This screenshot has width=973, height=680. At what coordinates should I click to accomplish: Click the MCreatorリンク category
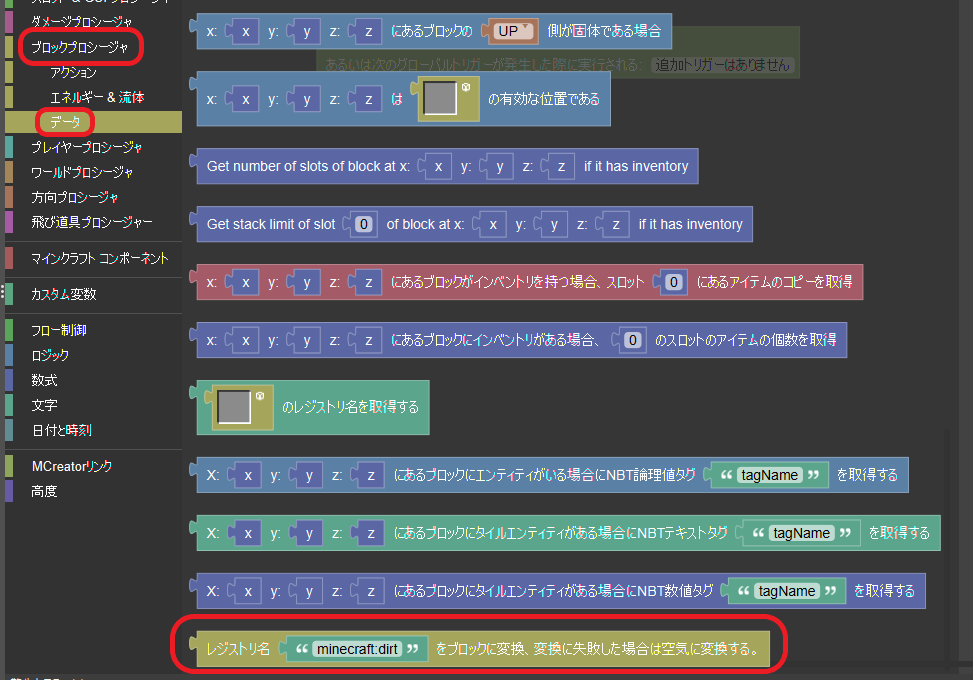tap(72, 466)
